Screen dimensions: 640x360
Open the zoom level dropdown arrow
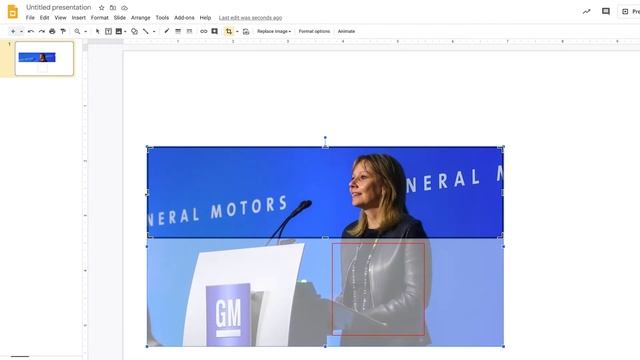tap(85, 31)
